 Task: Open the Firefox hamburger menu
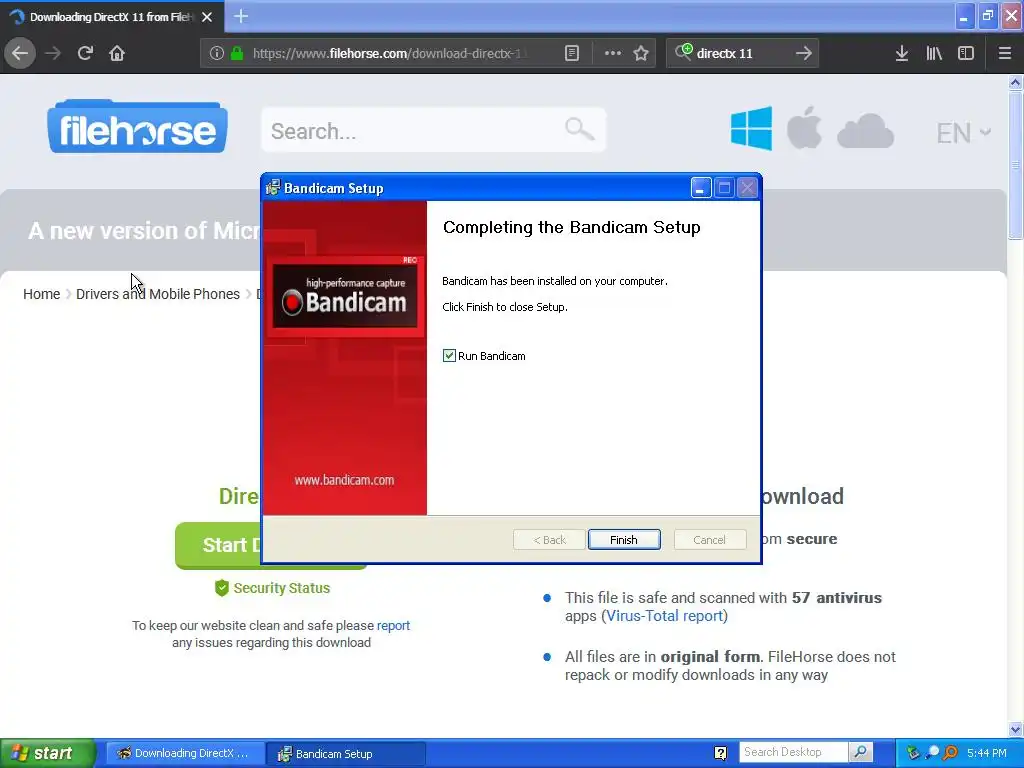[1005, 54]
